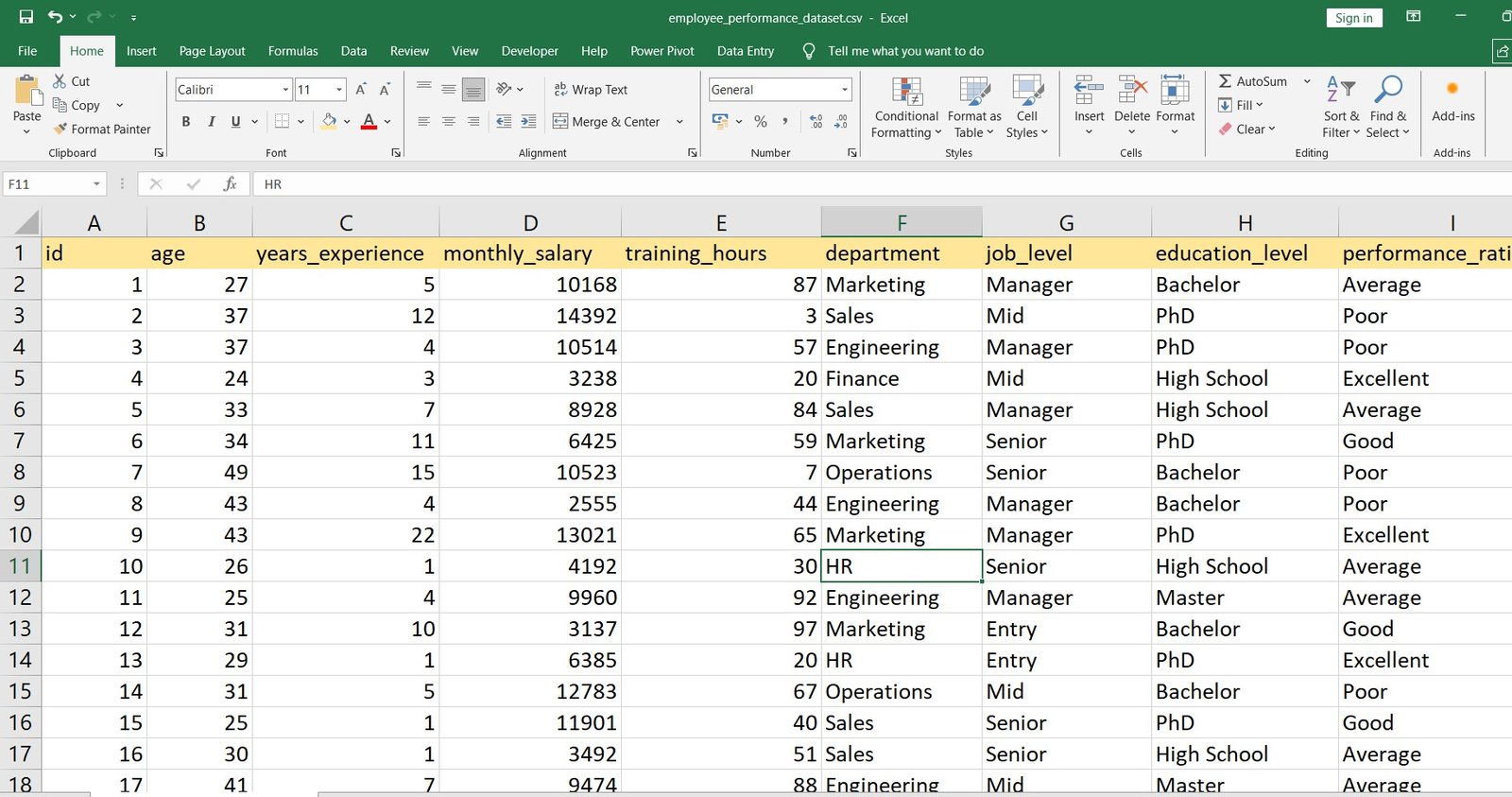Open the font name Calibri dropdown

click(285, 90)
